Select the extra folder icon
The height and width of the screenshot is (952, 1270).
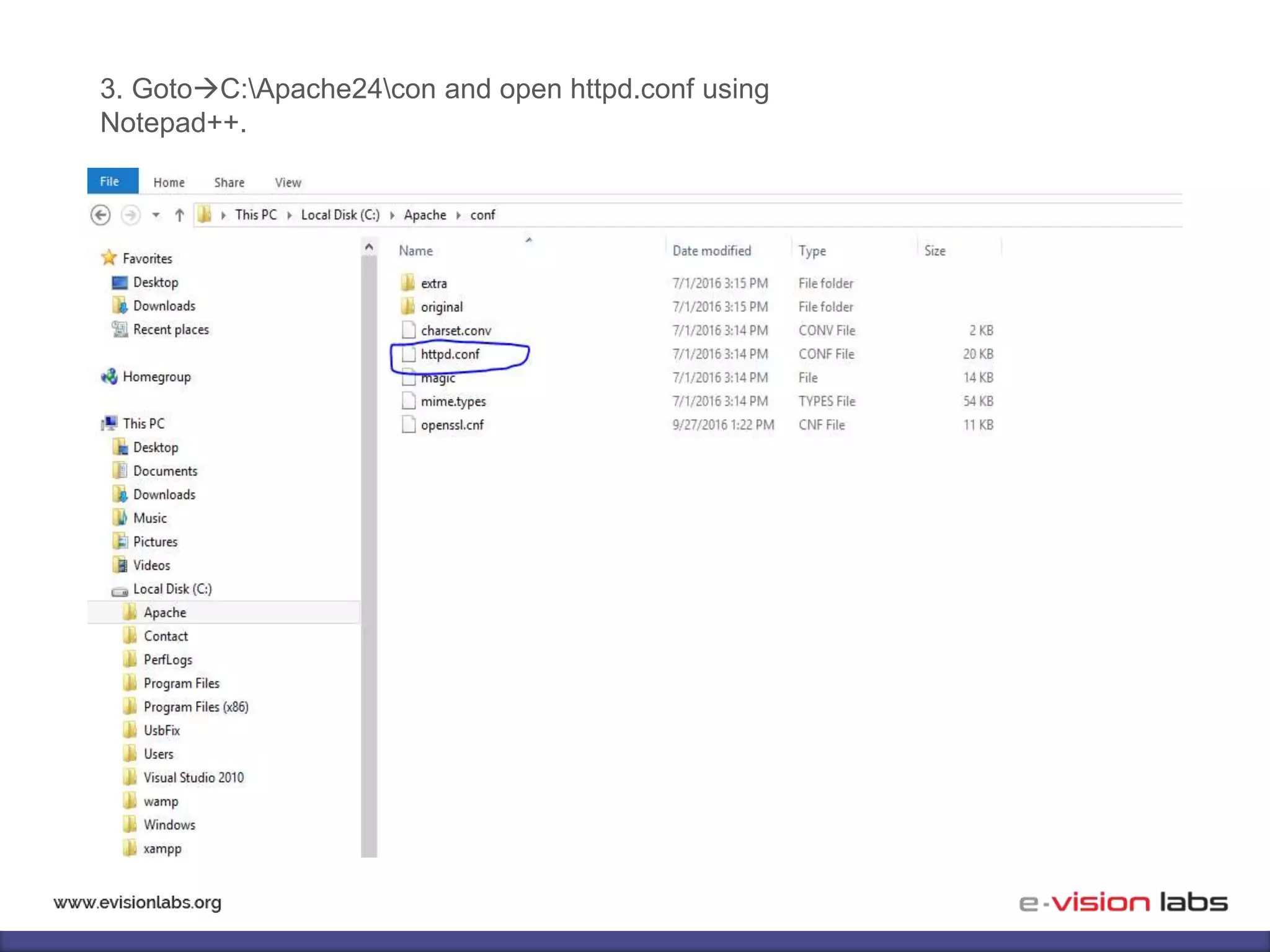[408, 283]
